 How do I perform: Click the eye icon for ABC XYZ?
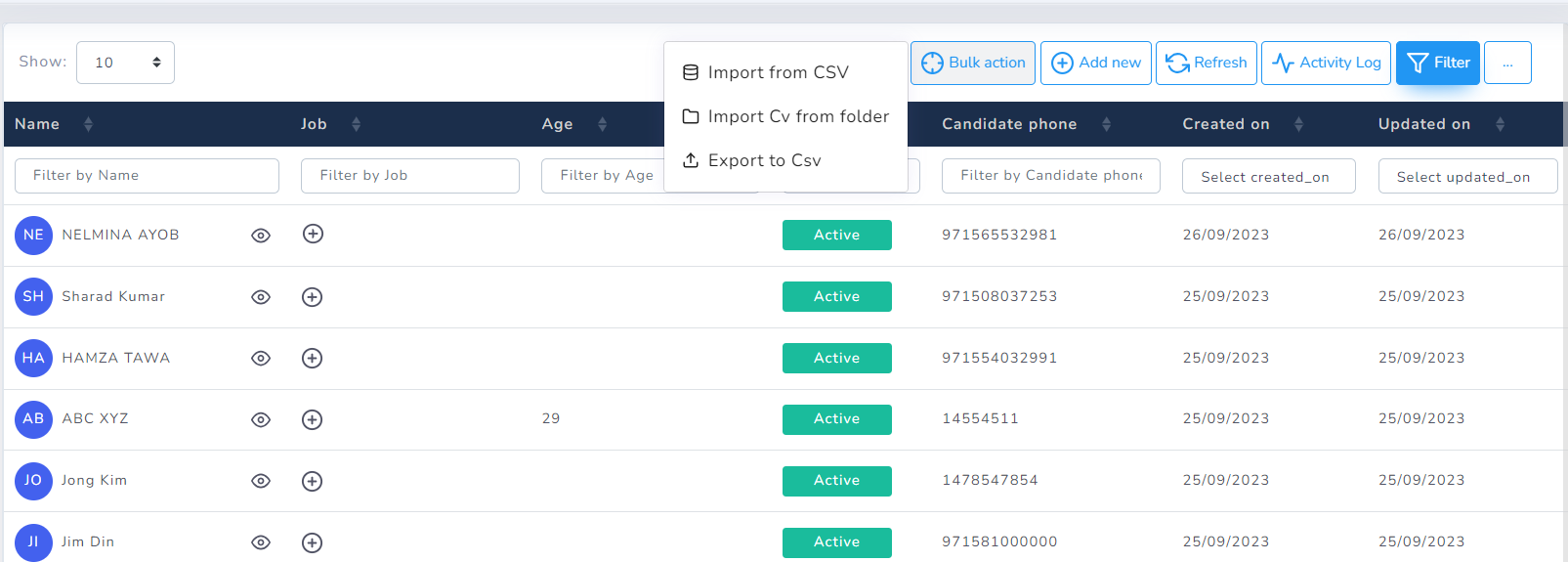pyautogui.click(x=261, y=419)
